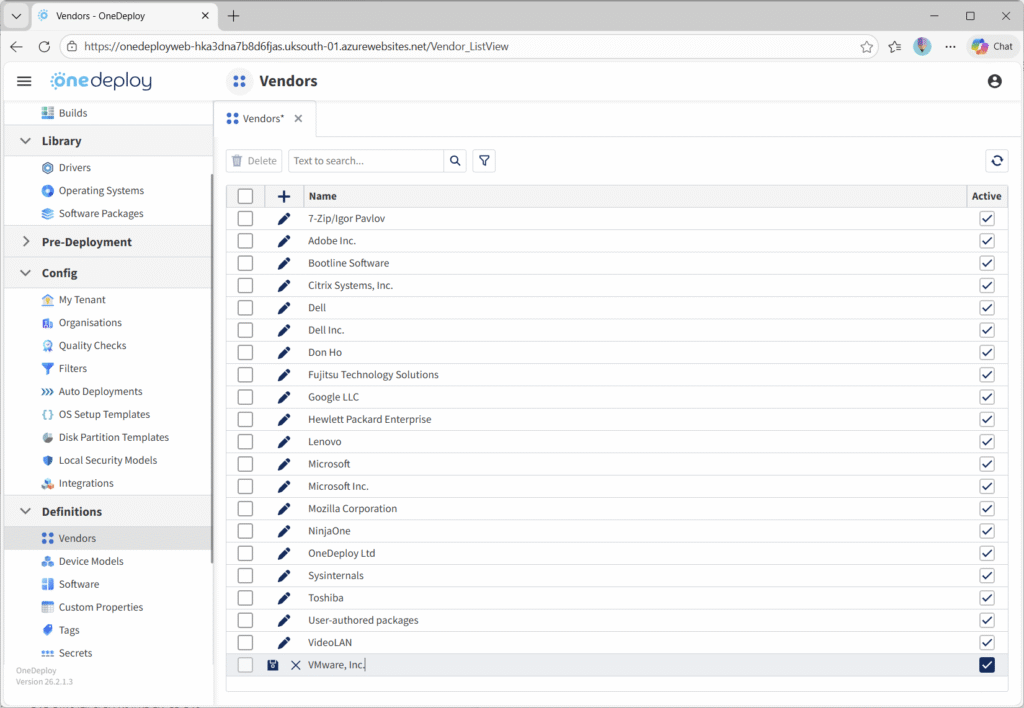The width and height of the screenshot is (1024, 708).
Task: Collapse the Library section
Action: click(x=25, y=141)
